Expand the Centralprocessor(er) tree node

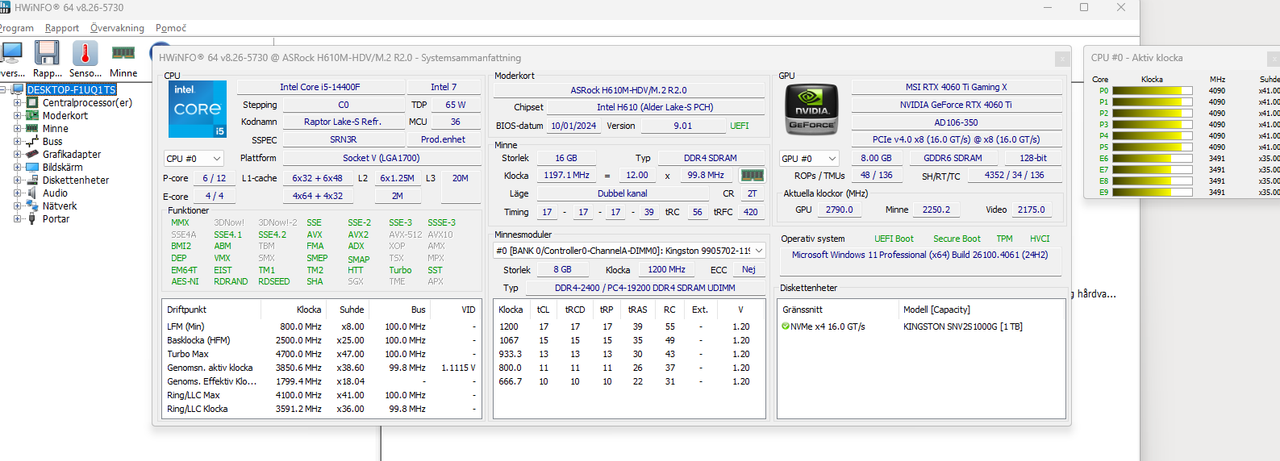pyautogui.click(x=17, y=102)
